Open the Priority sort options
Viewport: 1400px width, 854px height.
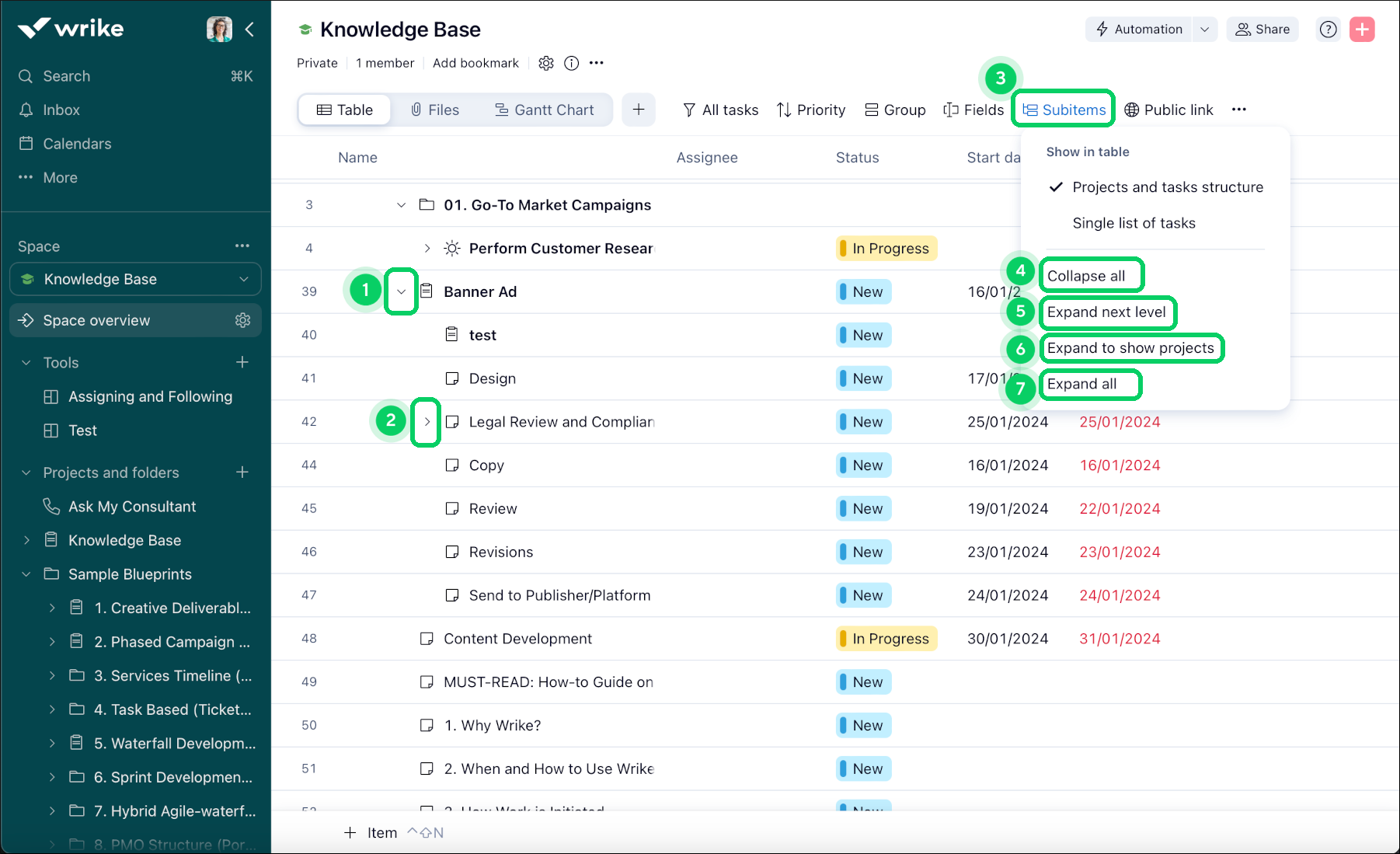[811, 110]
